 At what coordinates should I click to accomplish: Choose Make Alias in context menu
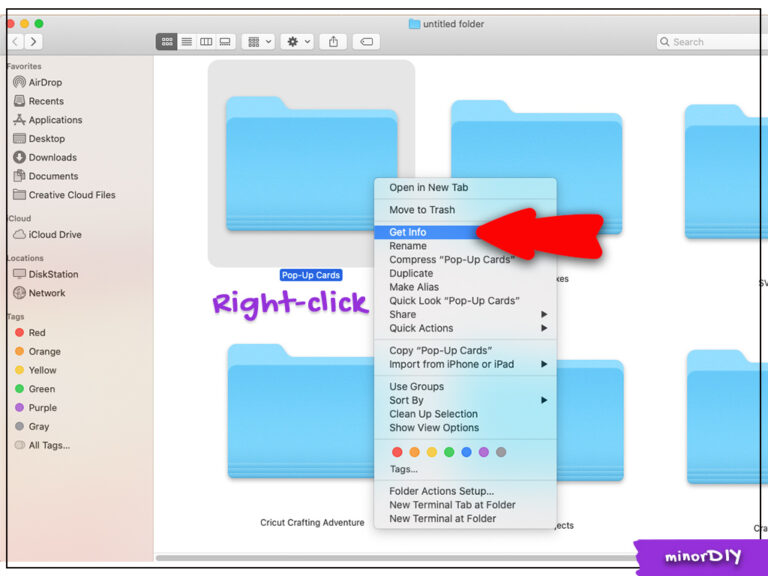click(465, 287)
